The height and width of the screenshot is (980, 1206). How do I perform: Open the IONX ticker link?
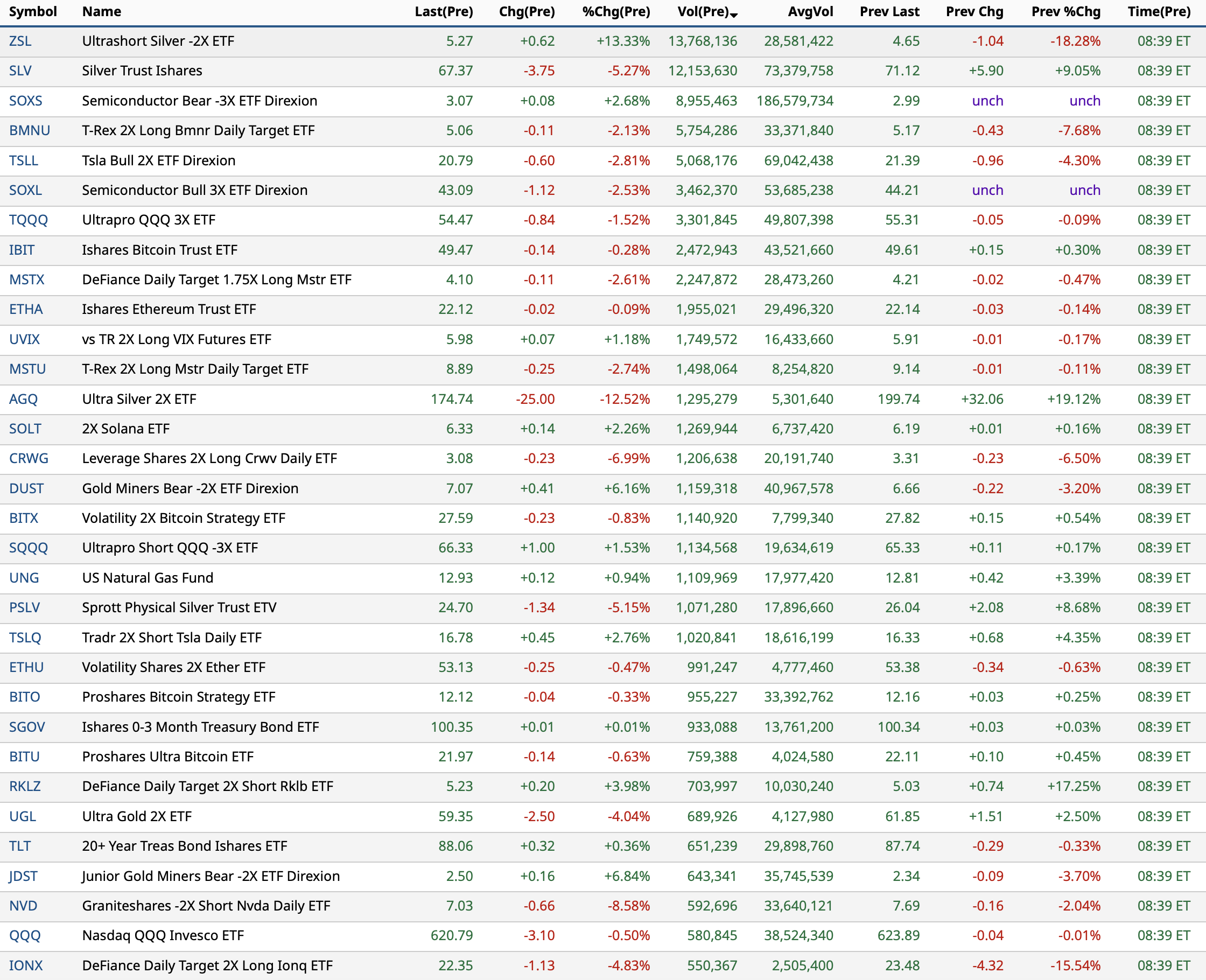pos(25,965)
